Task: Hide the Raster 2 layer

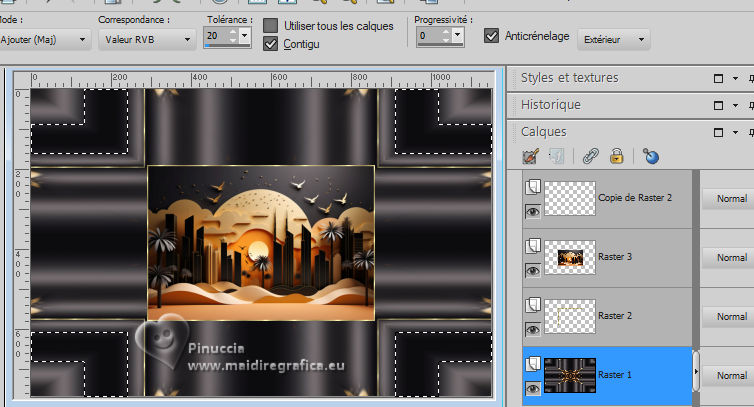Action: pos(532,330)
